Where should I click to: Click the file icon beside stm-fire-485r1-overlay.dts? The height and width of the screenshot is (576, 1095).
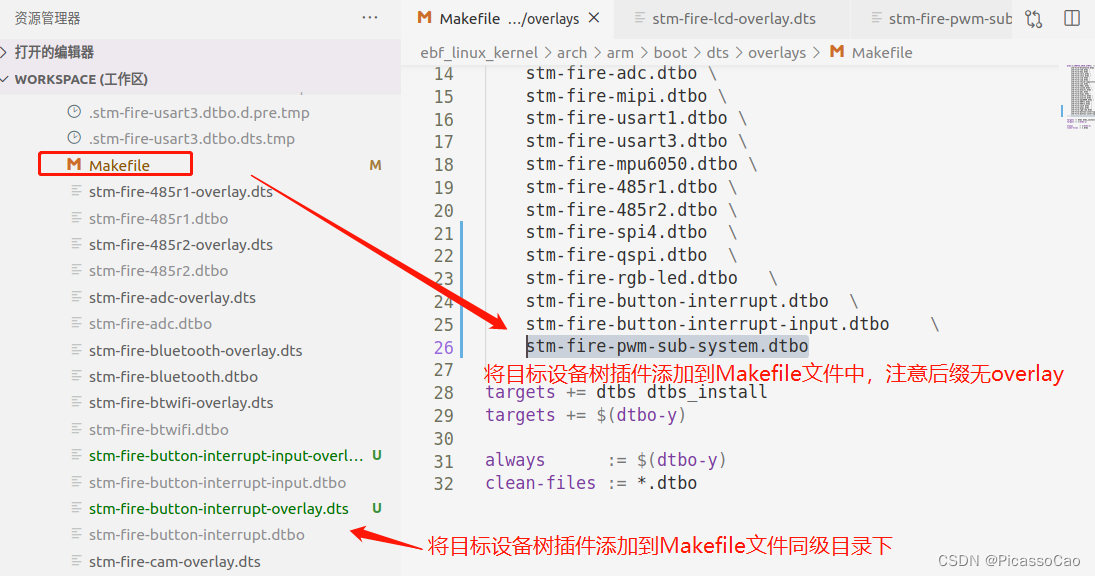click(76, 191)
